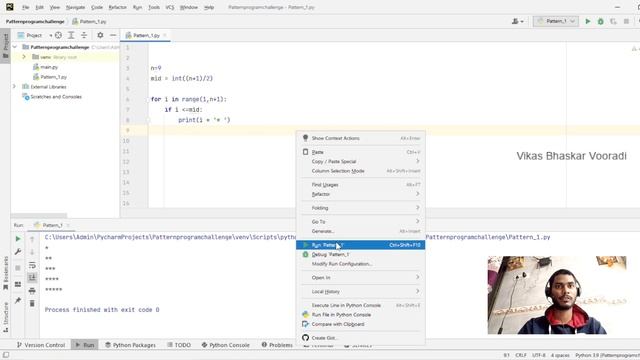The height and width of the screenshot is (360, 640).
Task: Choose Run File in Python Console
Action: (x=360, y=315)
